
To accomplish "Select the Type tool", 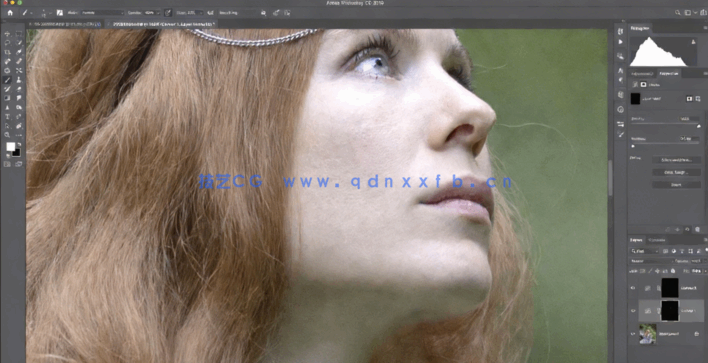I will tap(7, 116).
